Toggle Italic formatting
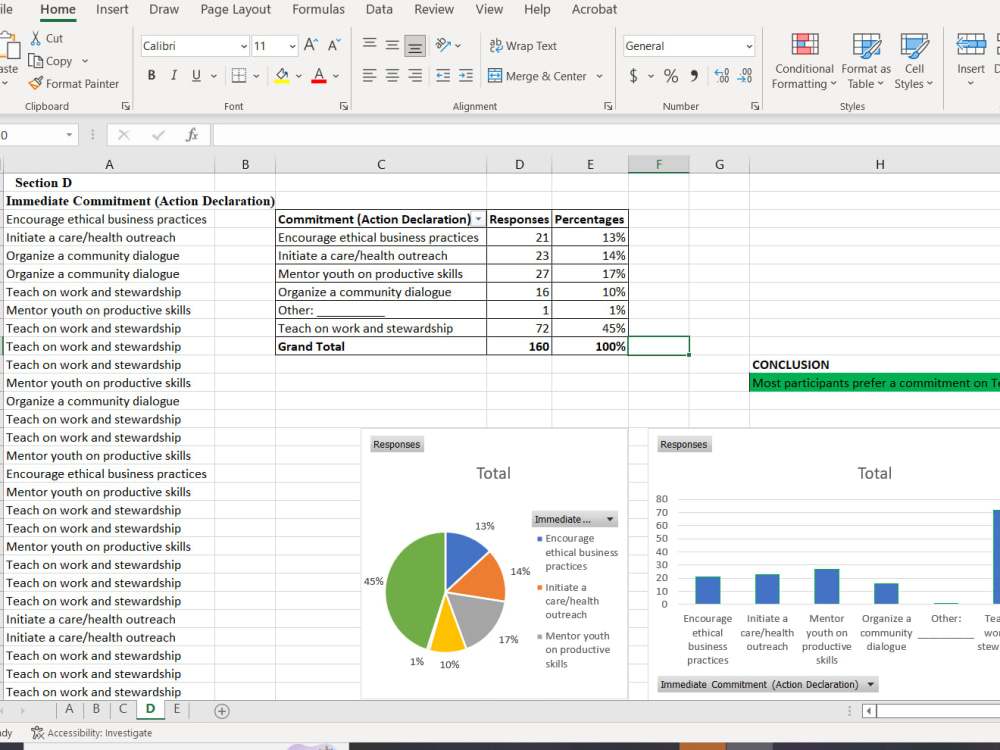Viewport: 1000px width, 750px height. [173, 76]
